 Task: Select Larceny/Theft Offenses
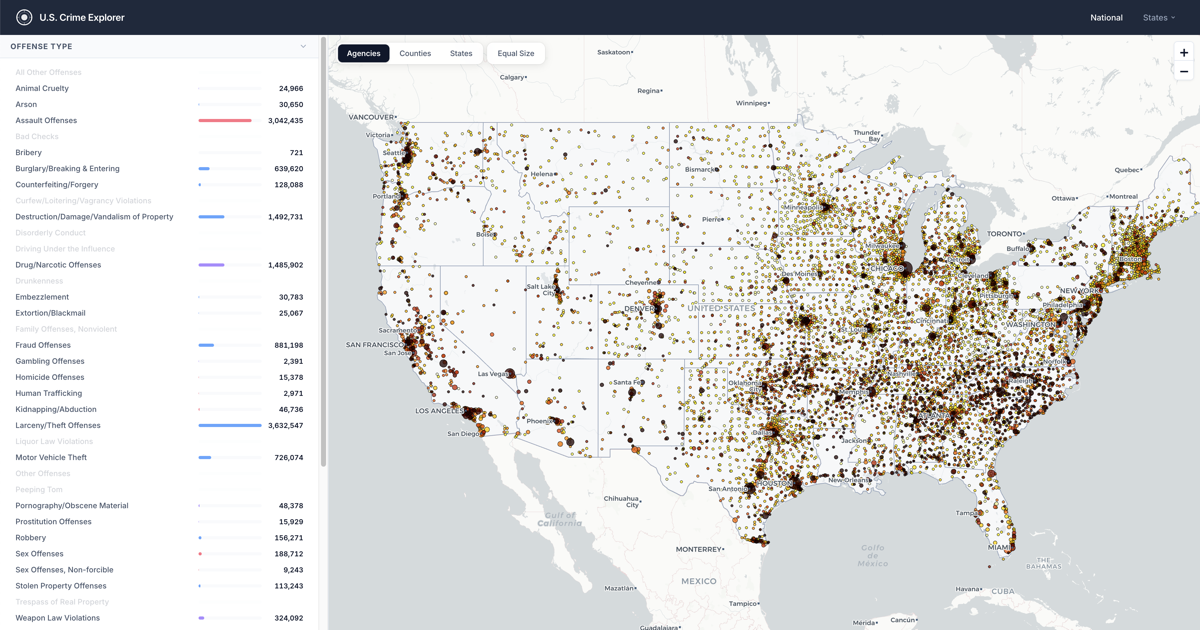pyautogui.click(x=159, y=425)
